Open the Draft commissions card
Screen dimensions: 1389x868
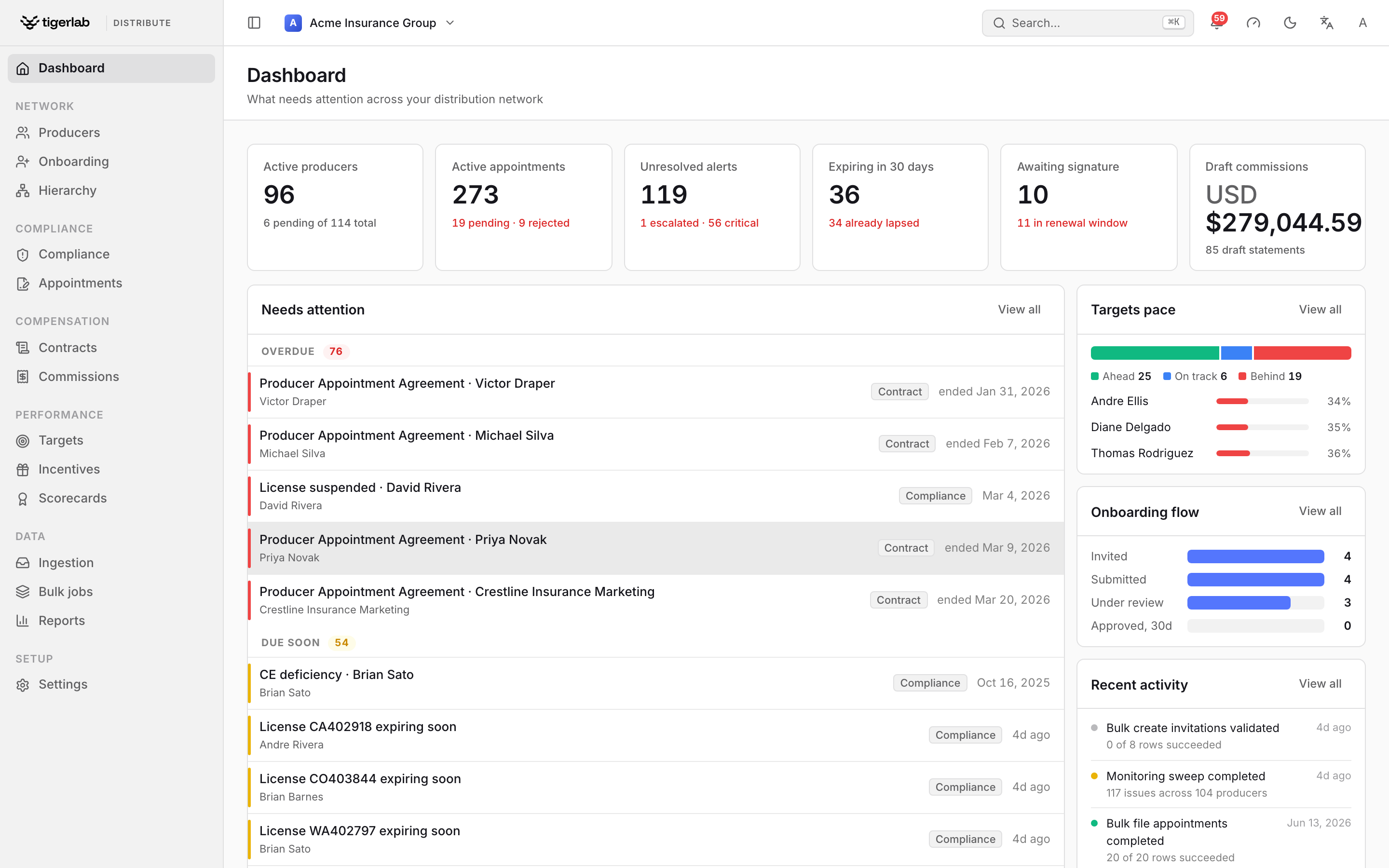(1277, 207)
